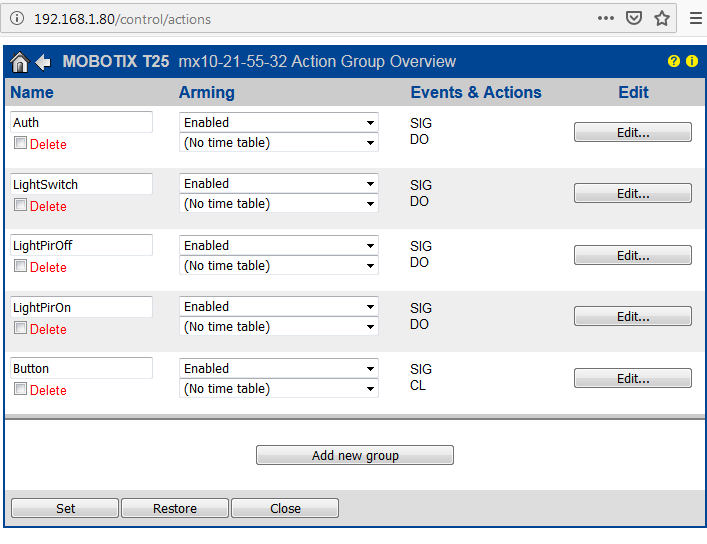The image size is (707, 544).
Task: Tick the Delete checkbox for LightPirOff
Action: click(x=20, y=267)
